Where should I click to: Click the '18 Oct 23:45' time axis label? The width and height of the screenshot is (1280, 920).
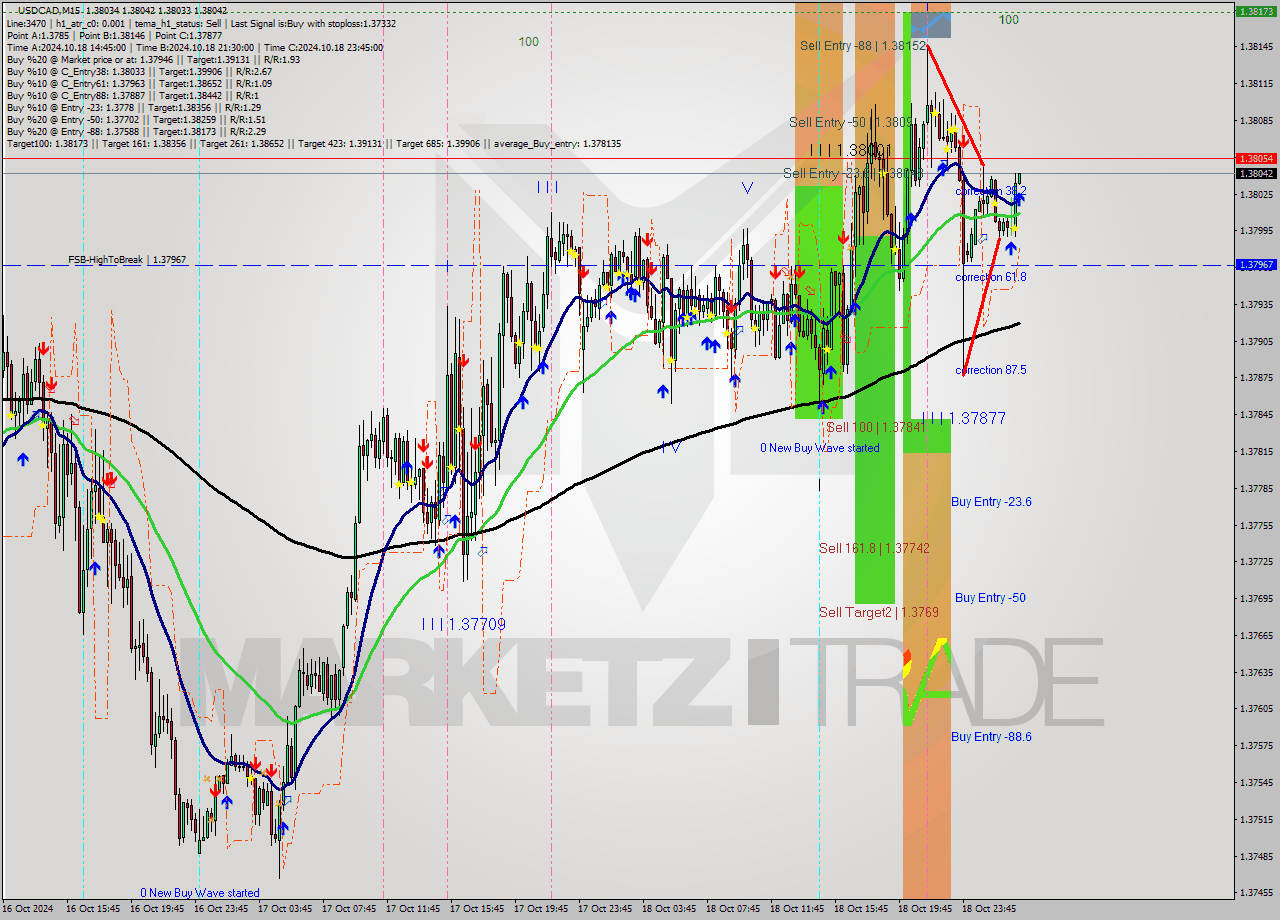[990, 909]
